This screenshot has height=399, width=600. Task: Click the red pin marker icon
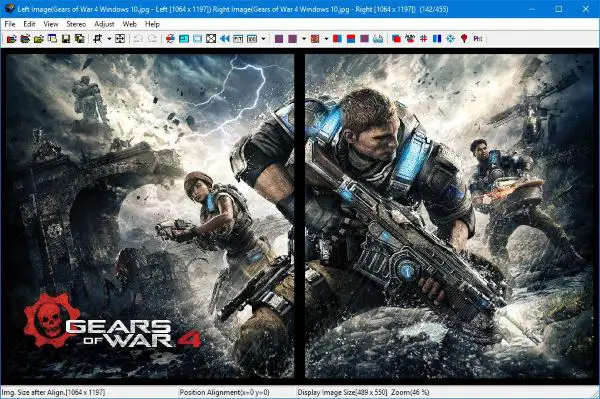click(464, 39)
